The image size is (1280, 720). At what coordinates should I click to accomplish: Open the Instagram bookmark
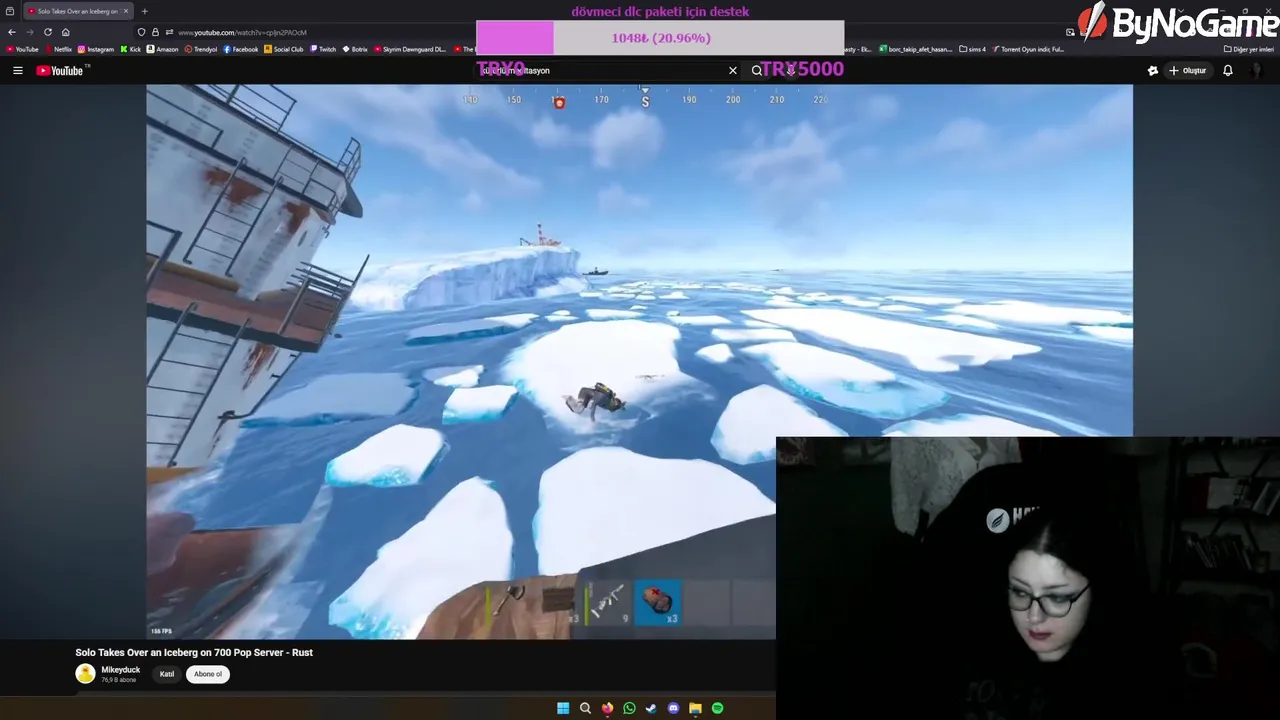tap(96, 49)
